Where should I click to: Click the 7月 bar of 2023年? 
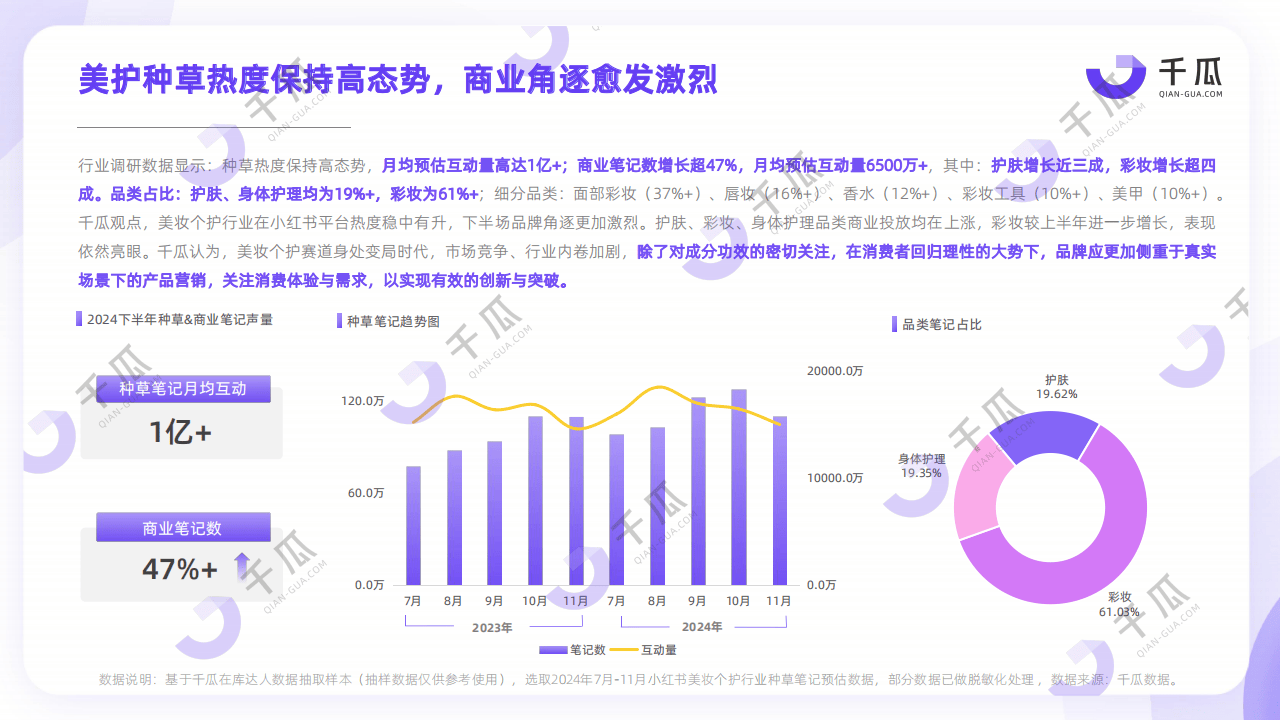coord(413,525)
